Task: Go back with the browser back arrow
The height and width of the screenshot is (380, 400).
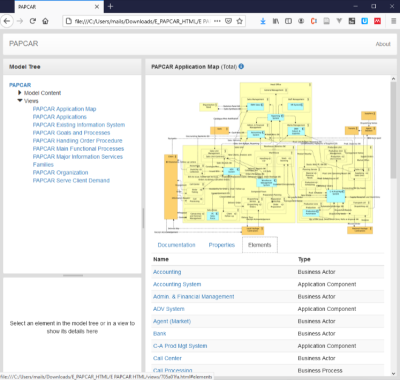Action: coord(7,21)
